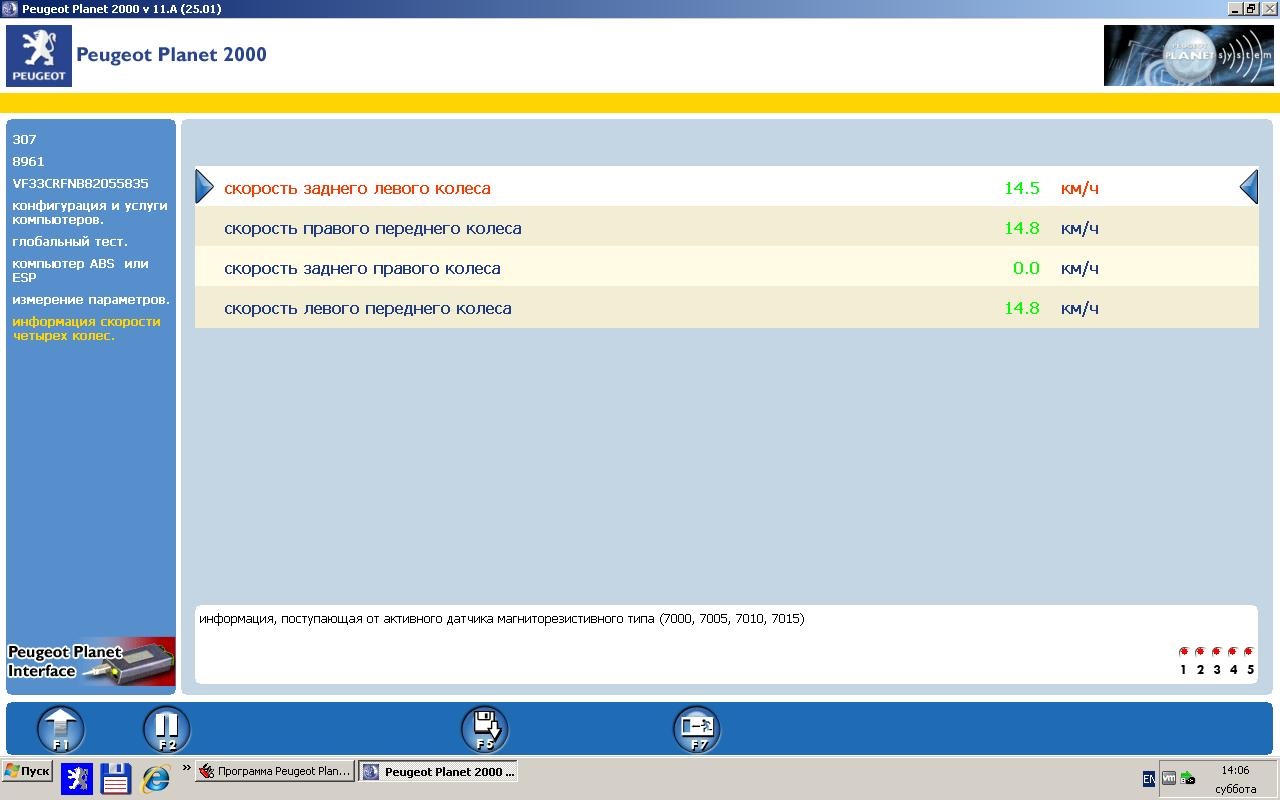Screen dimensions: 1280x800
Task: Open the floppy disk quick-launch icon on taskbar
Action: point(116,778)
